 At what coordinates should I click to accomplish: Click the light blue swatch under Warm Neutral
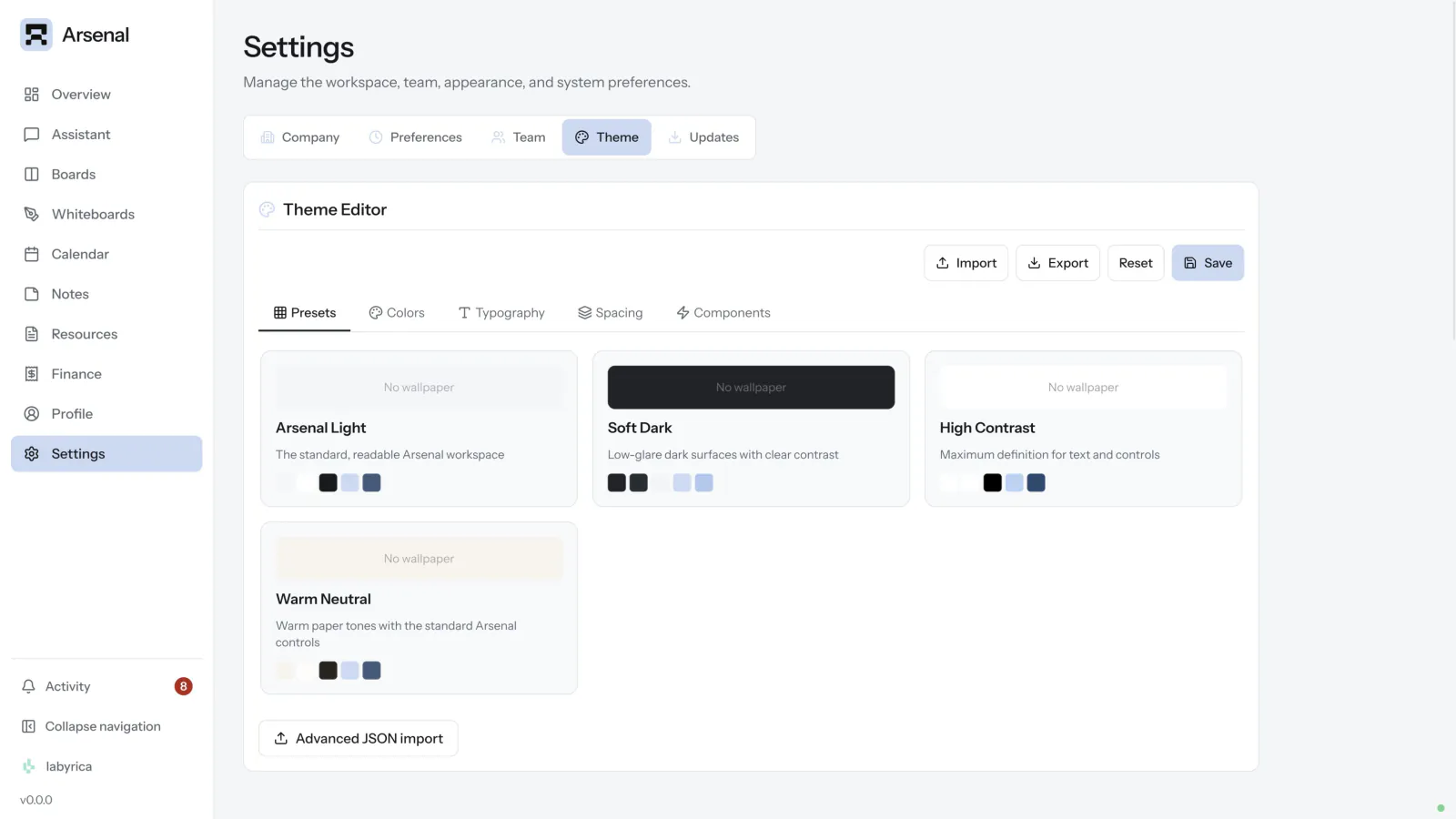[349, 671]
